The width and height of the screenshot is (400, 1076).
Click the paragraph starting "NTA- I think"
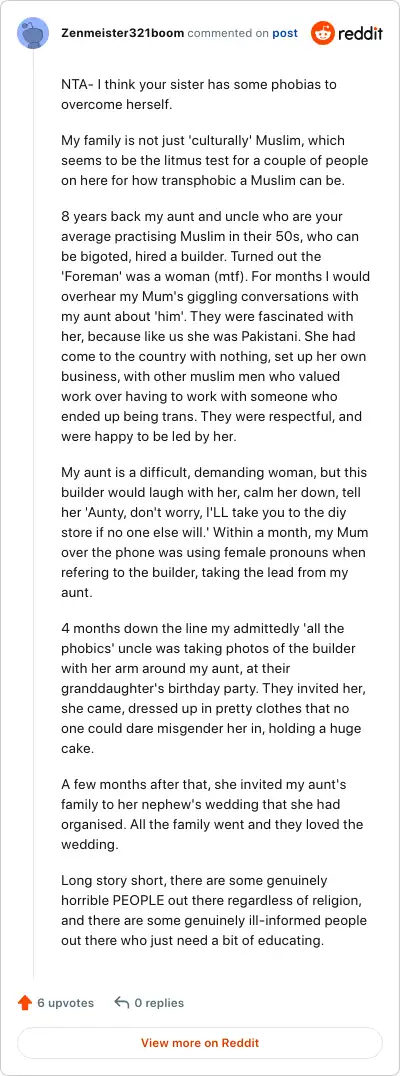tap(199, 95)
